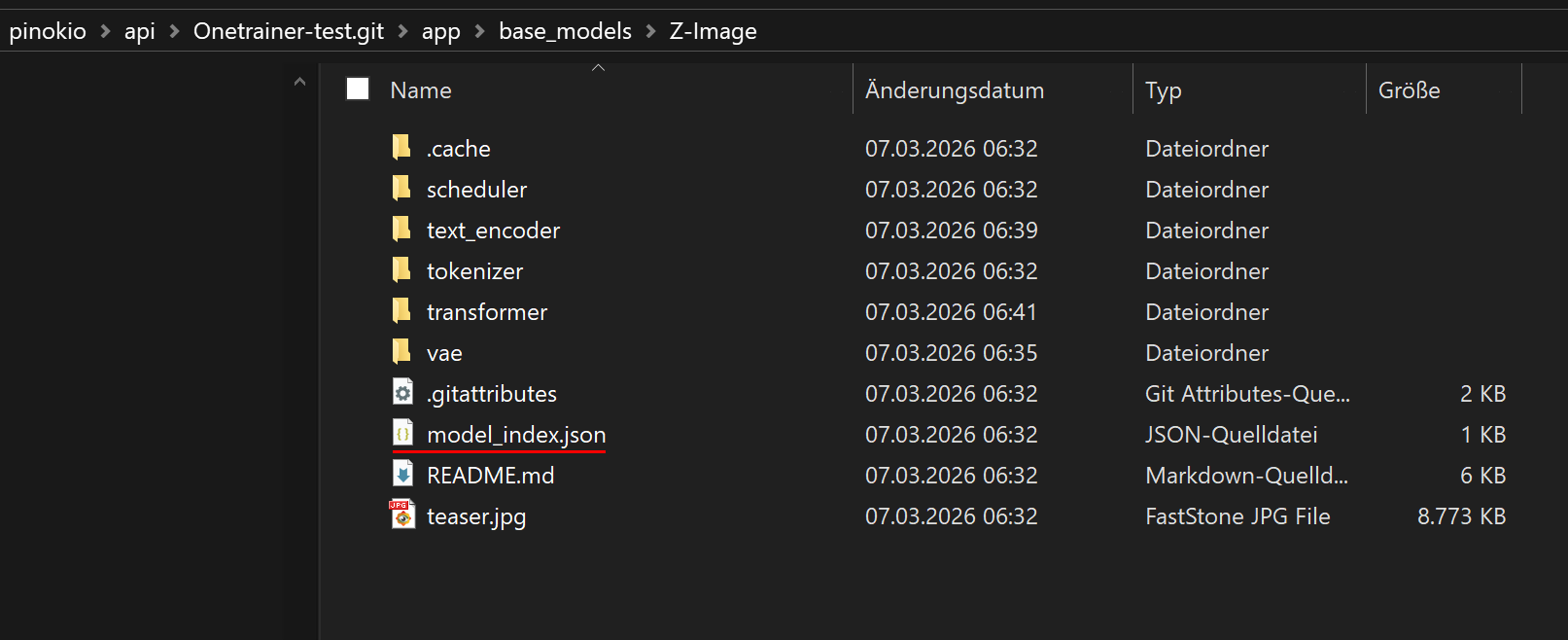Select the transformer folder icon

(x=401, y=311)
